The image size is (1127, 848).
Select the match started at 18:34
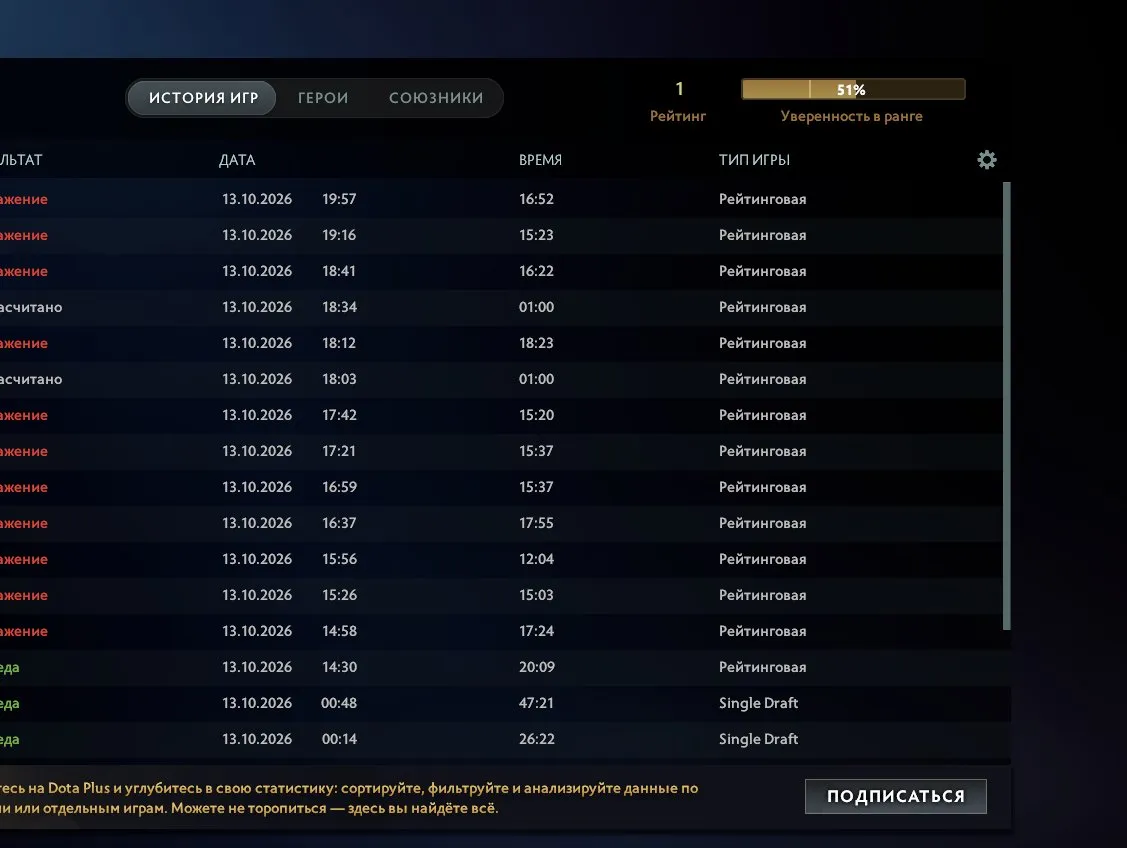tap(502, 307)
